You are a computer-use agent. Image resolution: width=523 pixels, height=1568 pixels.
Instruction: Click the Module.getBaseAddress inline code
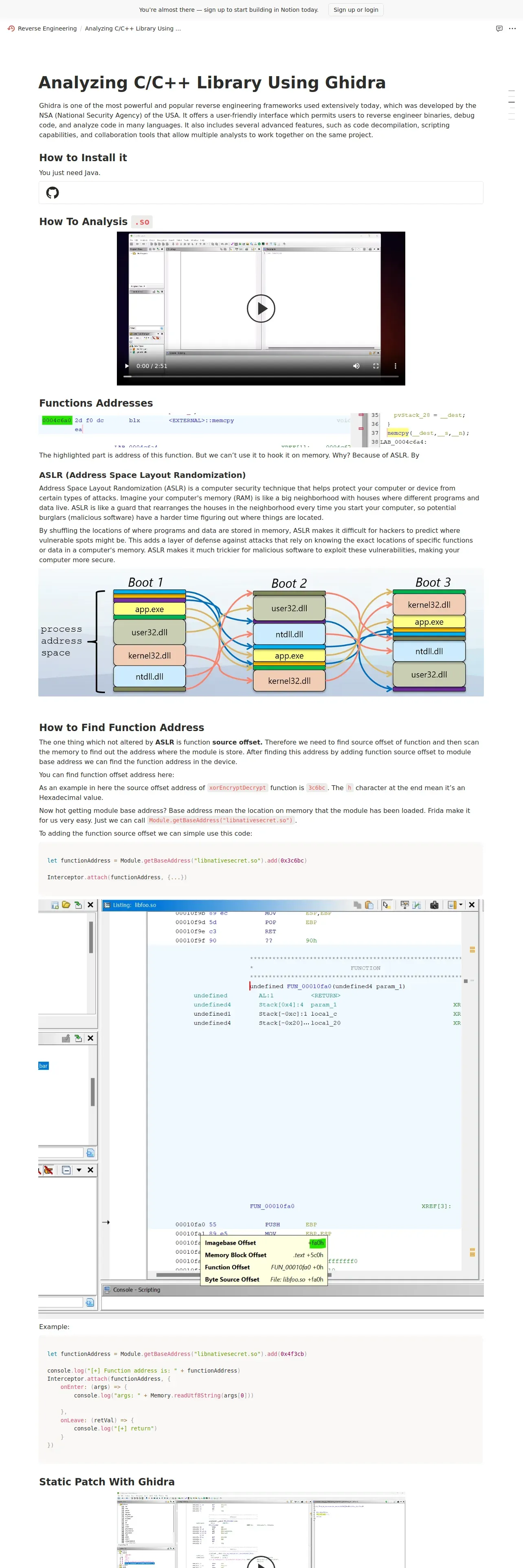pyautogui.click(x=221, y=820)
